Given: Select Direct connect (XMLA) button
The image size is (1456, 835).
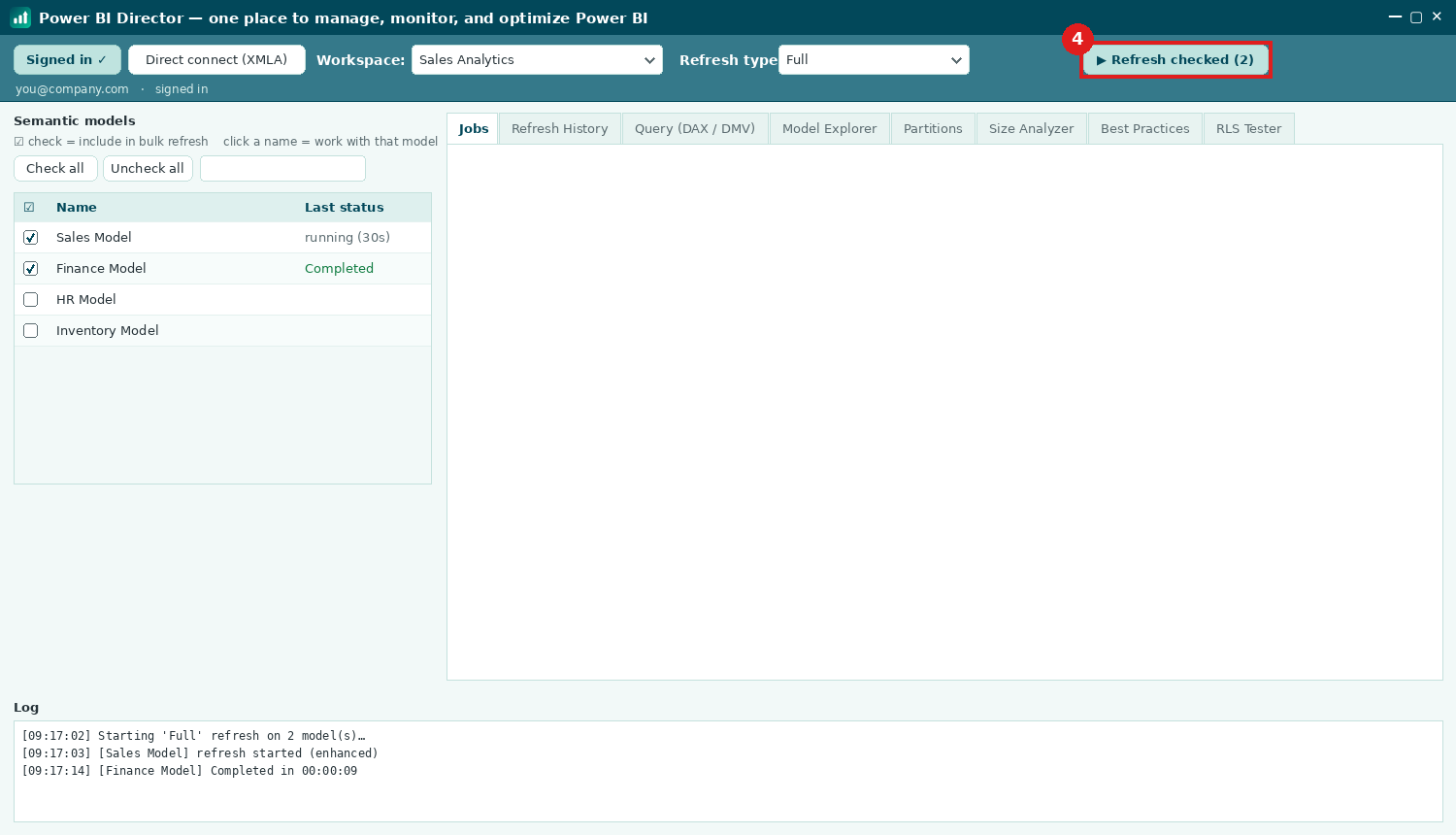Looking at the screenshot, I should click(216, 60).
